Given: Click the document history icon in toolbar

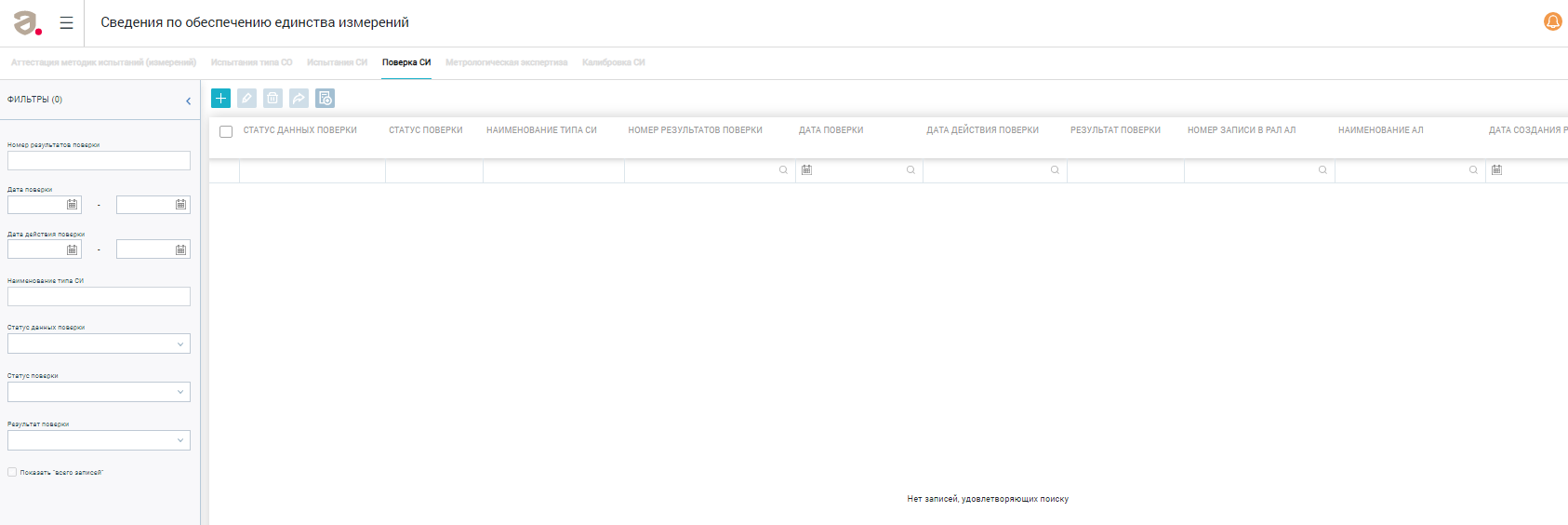Looking at the screenshot, I should 325,98.
